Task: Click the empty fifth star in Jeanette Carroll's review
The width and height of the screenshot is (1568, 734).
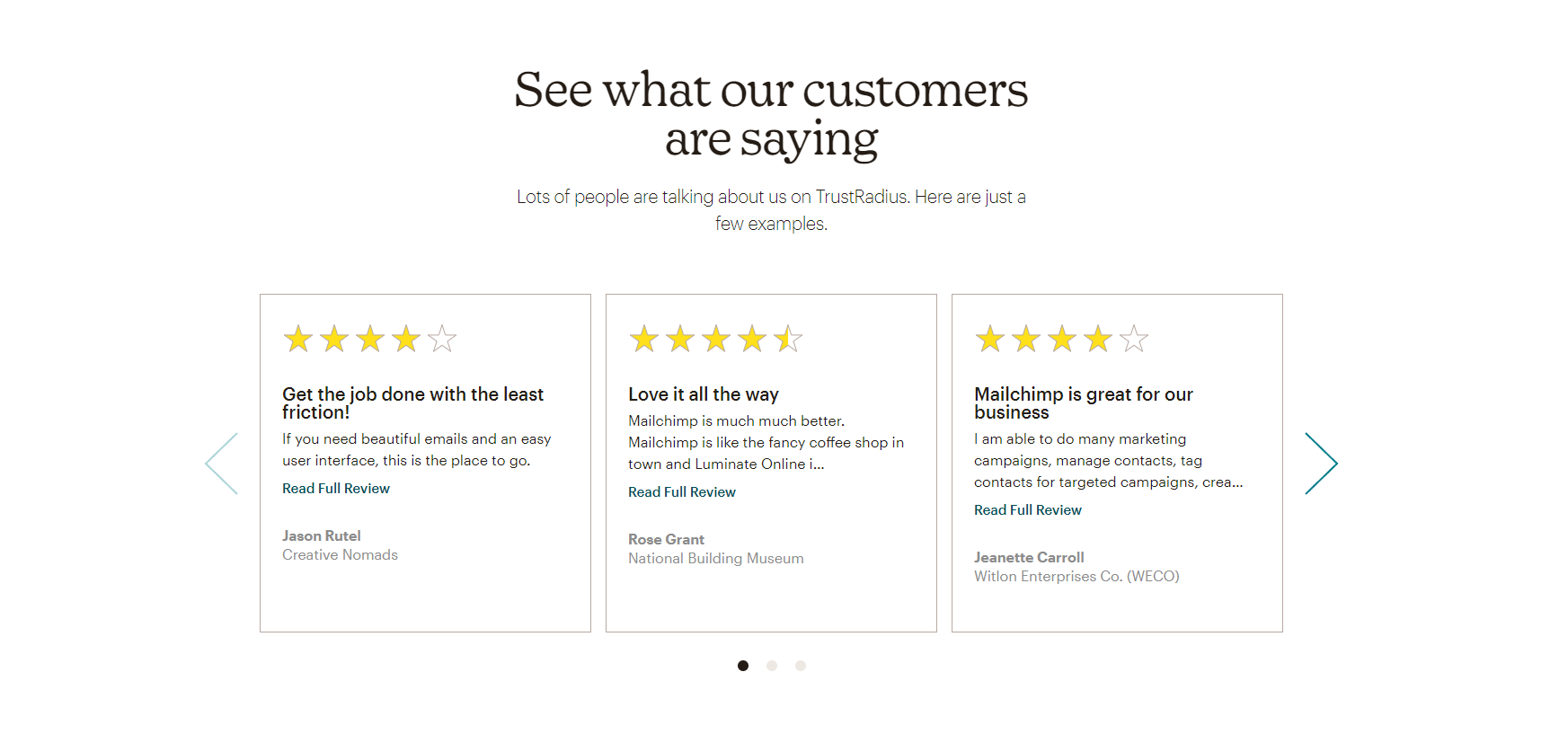Action: click(x=1134, y=339)
